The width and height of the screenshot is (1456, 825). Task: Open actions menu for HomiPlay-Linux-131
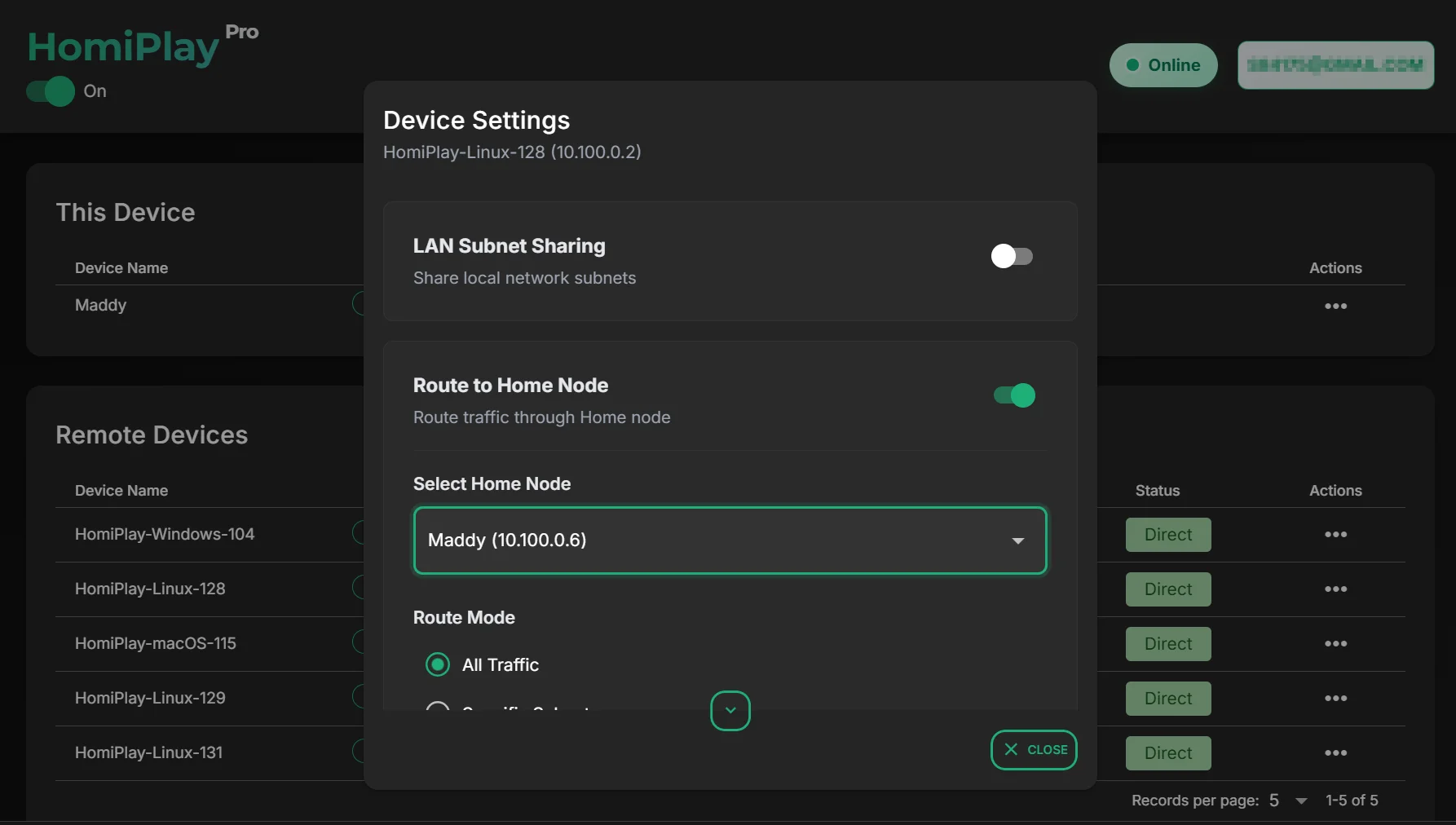click(x=1335, y=753)
